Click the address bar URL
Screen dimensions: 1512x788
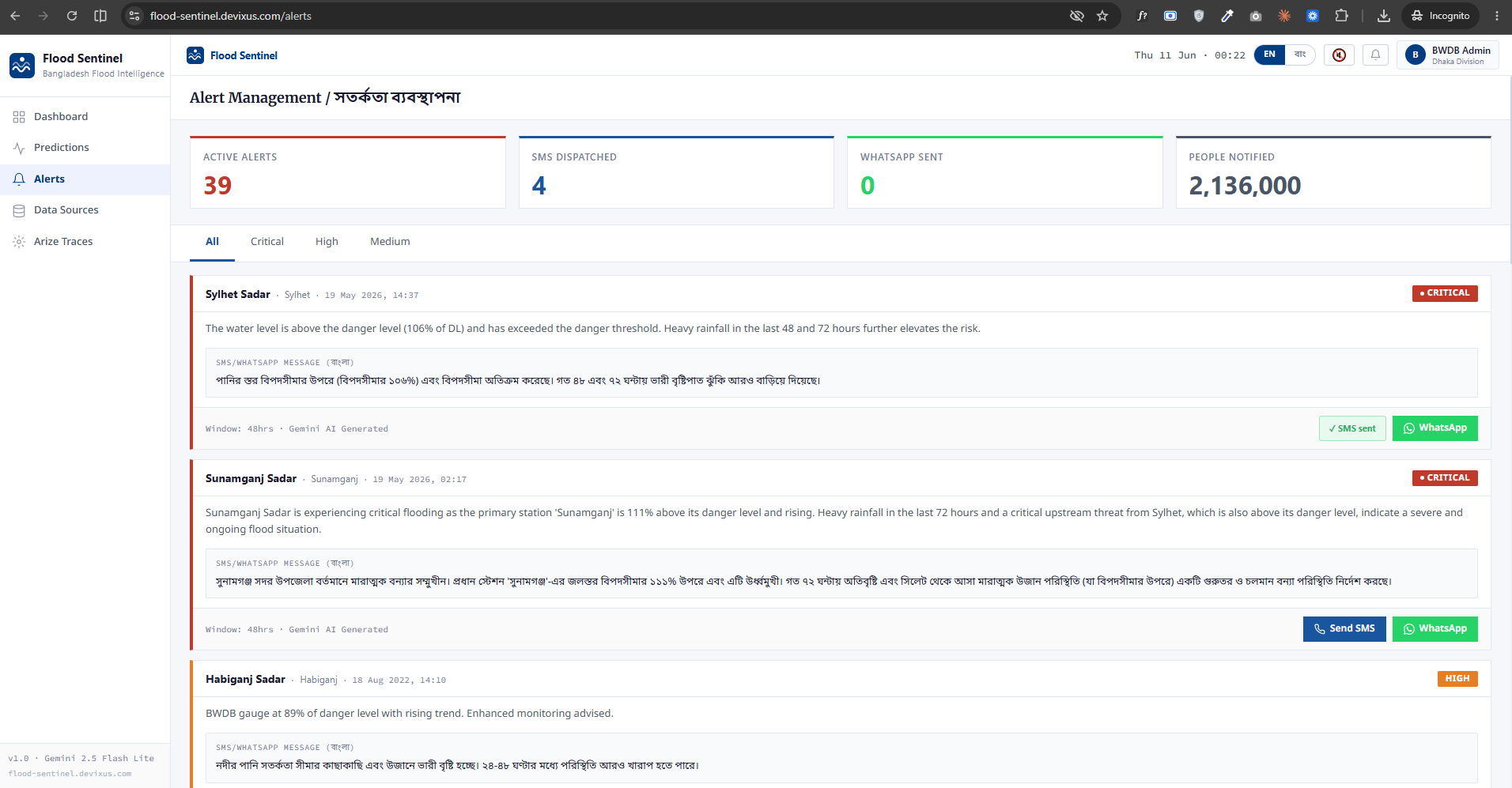[231, 16]
